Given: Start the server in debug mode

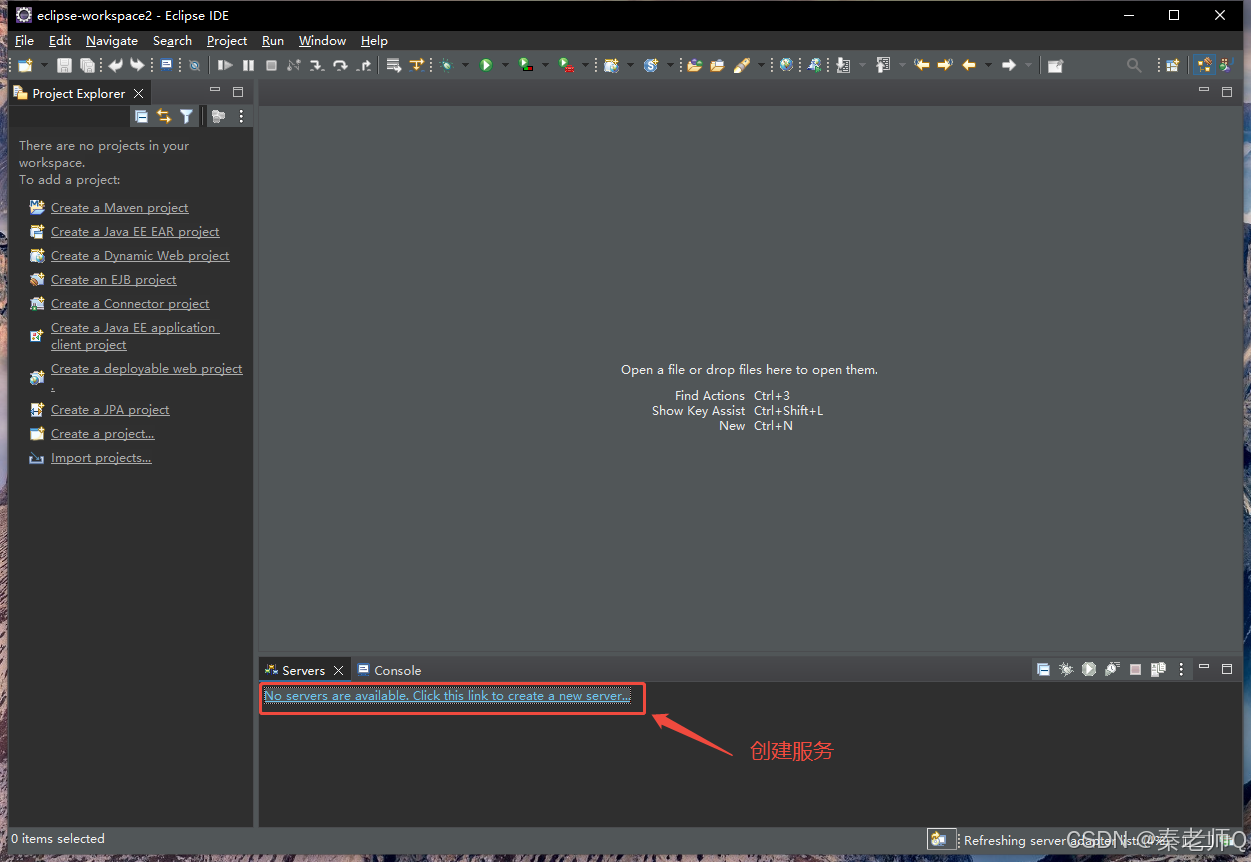Looking at the screenshot, I should point(1066,669).
